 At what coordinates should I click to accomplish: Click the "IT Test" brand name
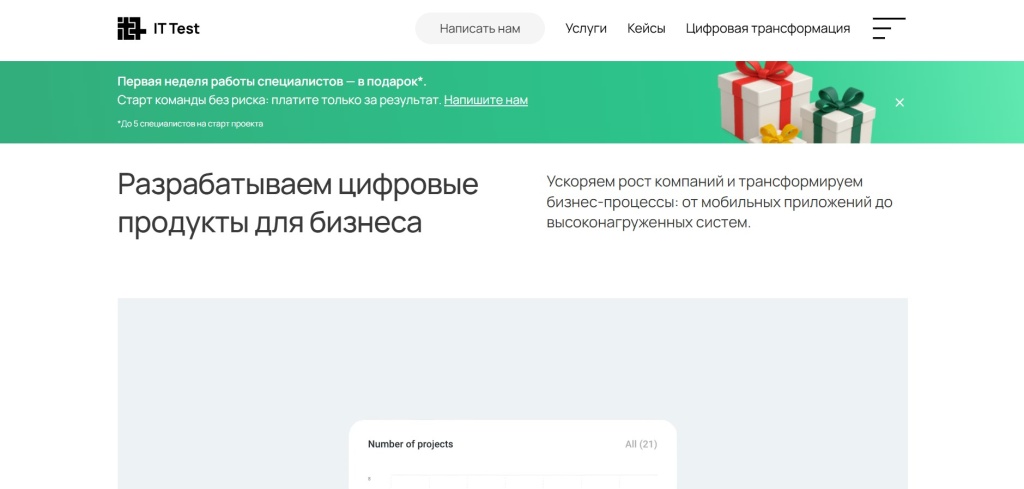(176, 29)
